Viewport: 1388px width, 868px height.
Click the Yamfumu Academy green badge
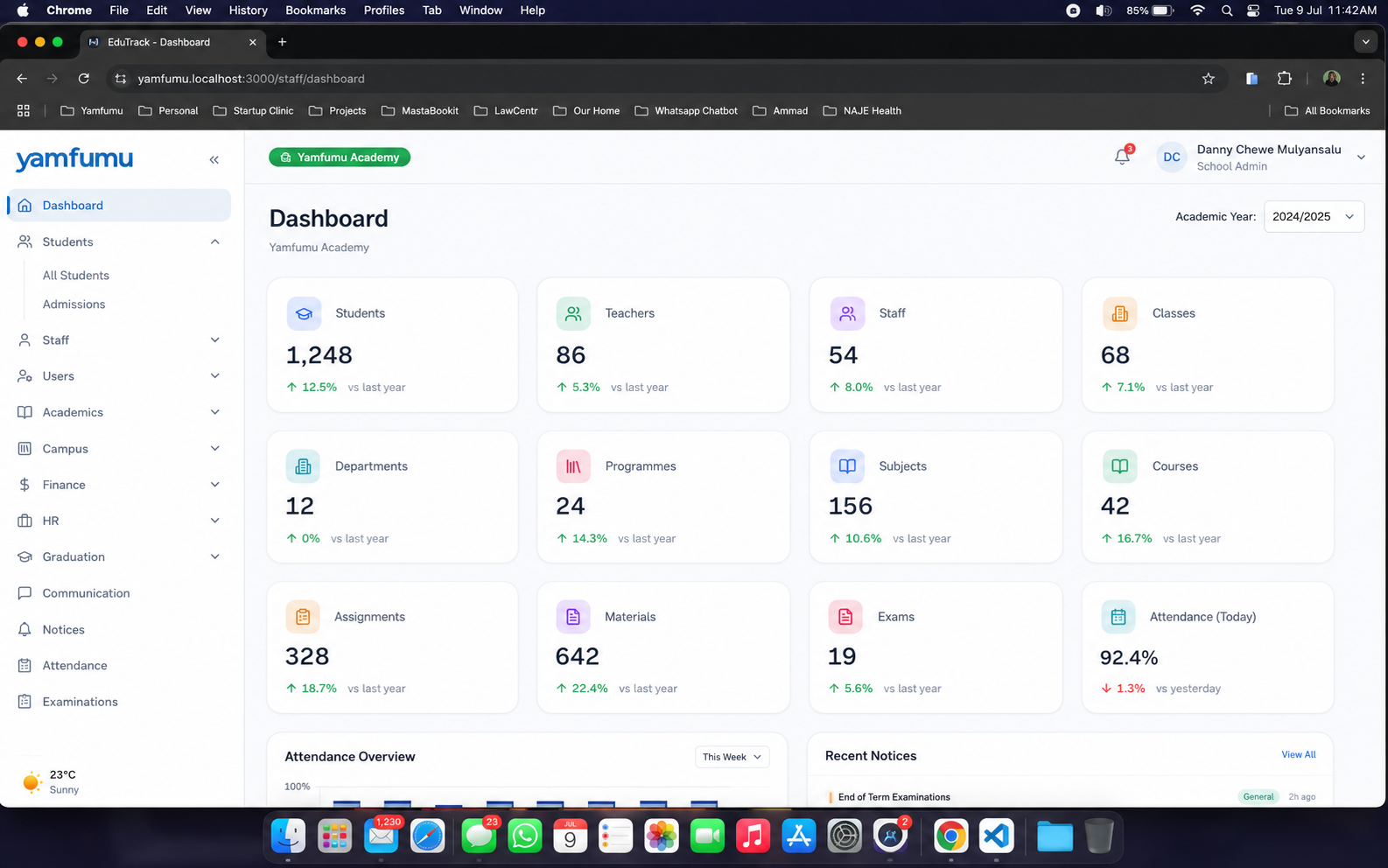pyautogui.click(x=340, y=157)
